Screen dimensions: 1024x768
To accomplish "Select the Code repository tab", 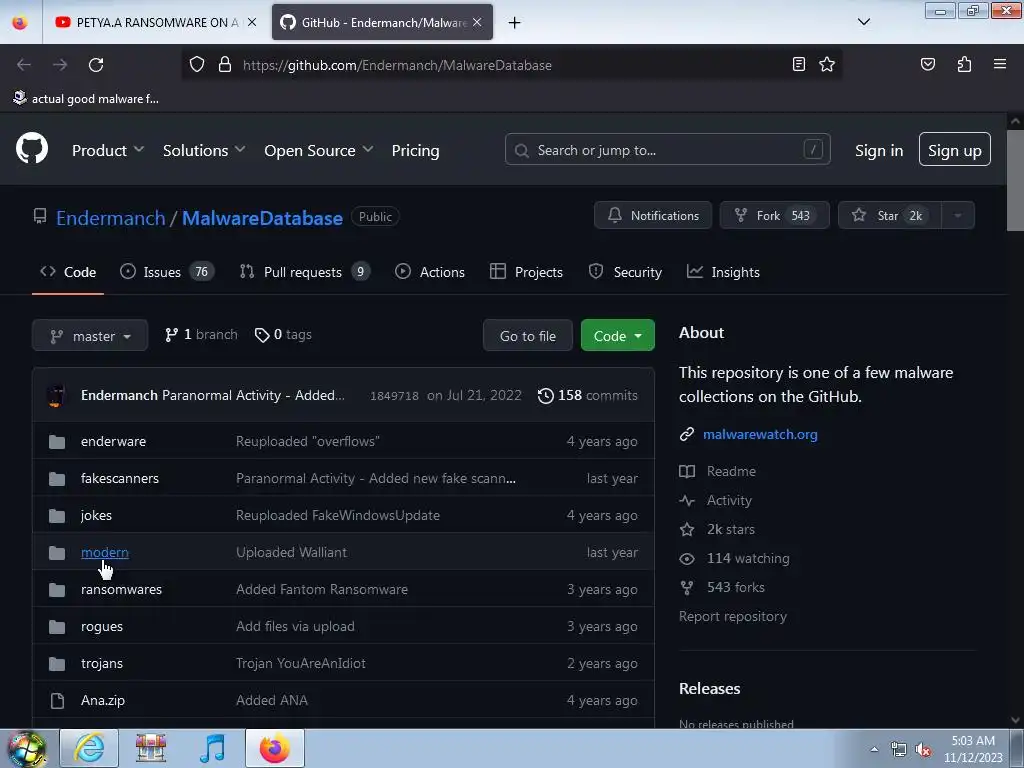I will pos(68,272).
